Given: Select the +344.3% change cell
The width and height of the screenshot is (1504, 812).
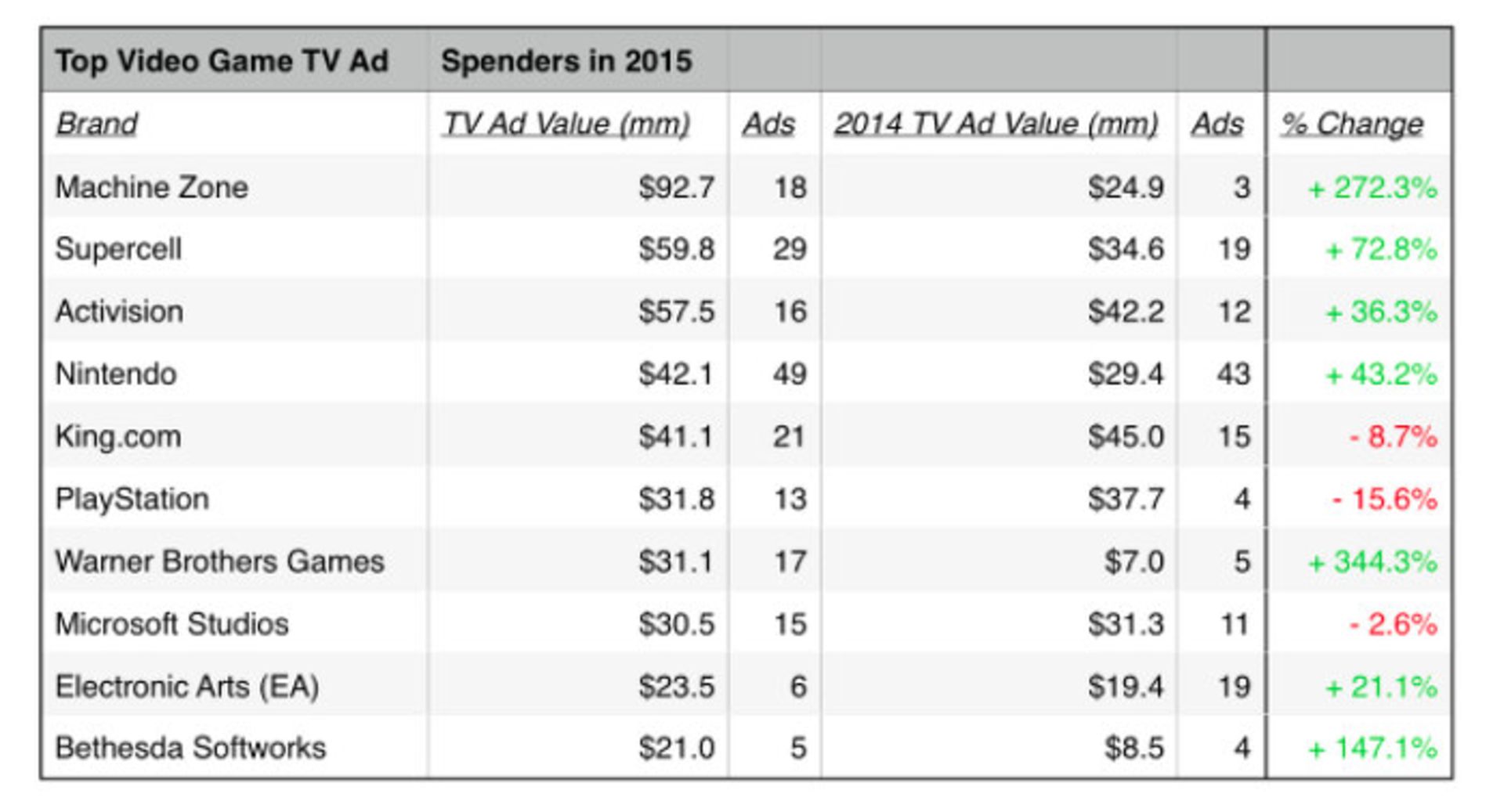Looking at the screenshot, I should 1372,561.
